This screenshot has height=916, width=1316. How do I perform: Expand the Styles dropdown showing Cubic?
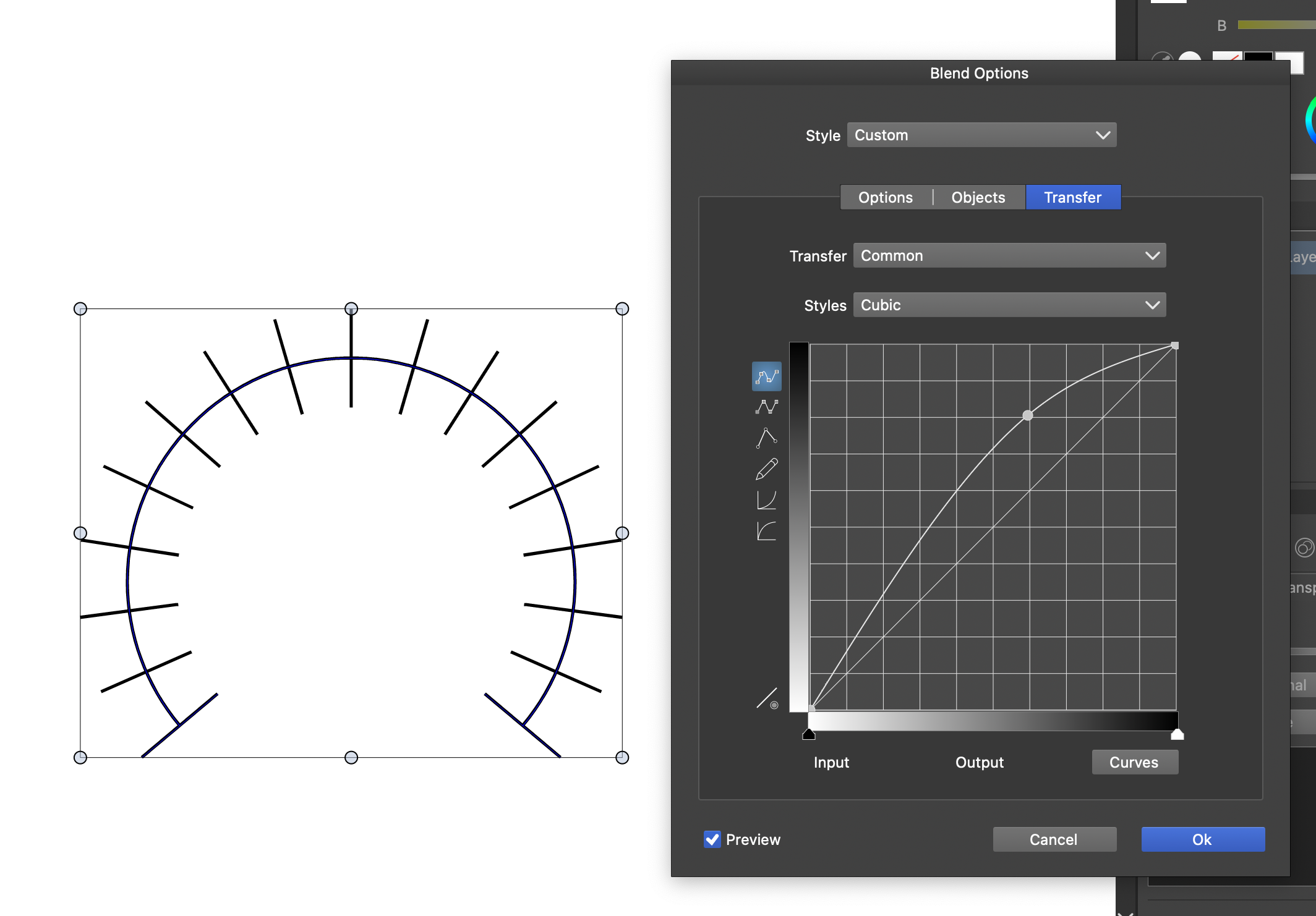1009,305
